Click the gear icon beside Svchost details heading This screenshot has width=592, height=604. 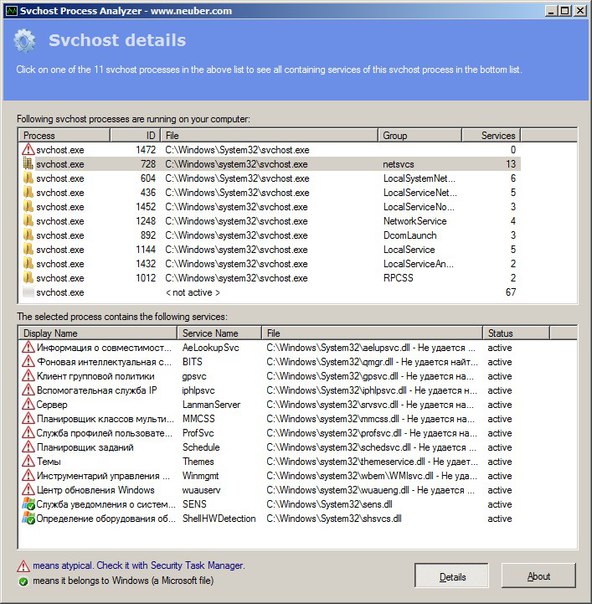24,40
